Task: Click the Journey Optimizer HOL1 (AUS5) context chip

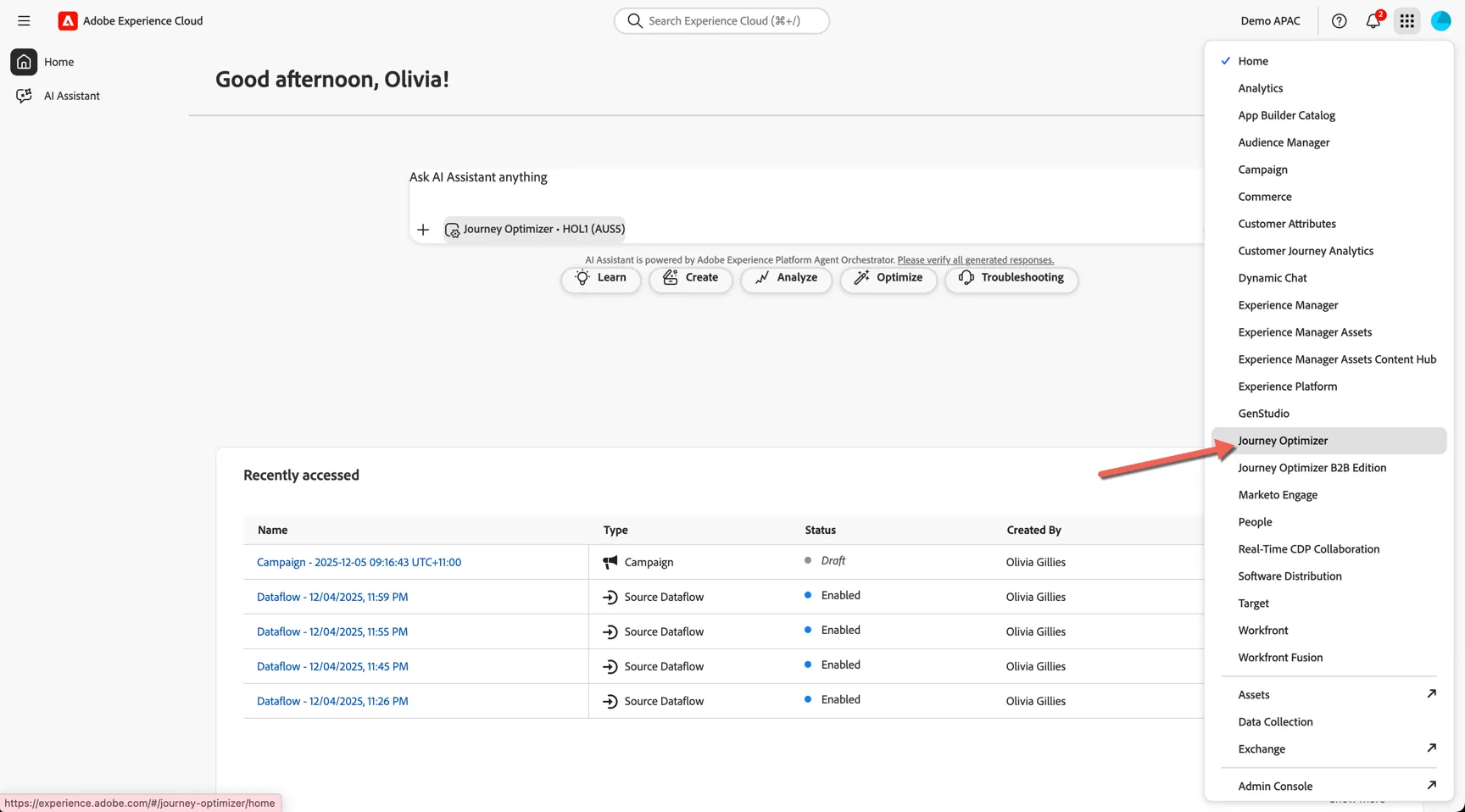Action: point(535,229)
